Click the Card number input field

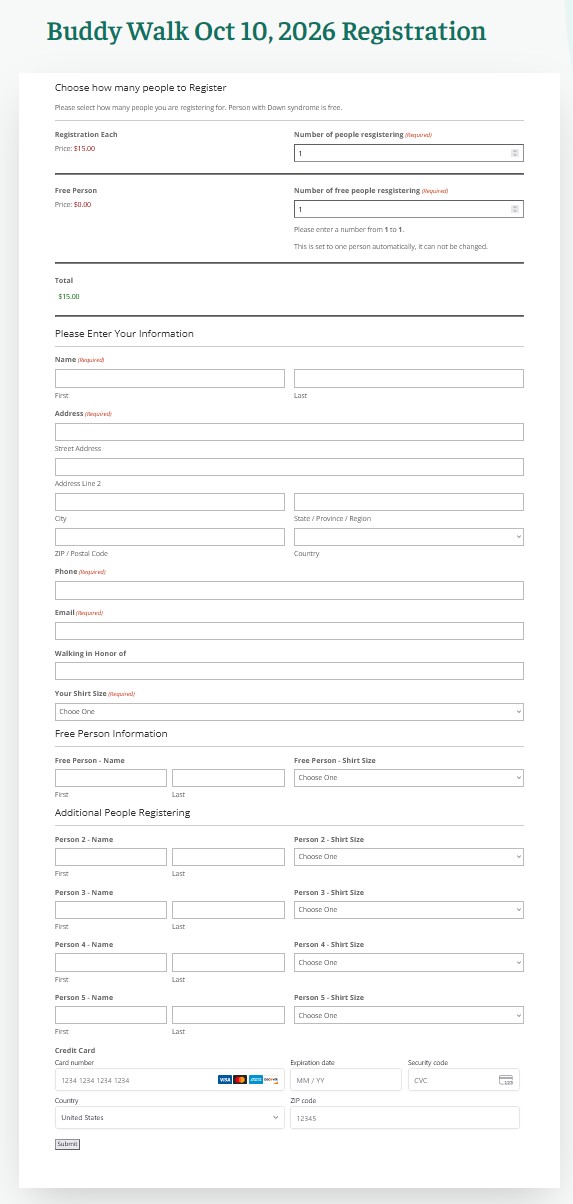click(x=170, y=1080)
